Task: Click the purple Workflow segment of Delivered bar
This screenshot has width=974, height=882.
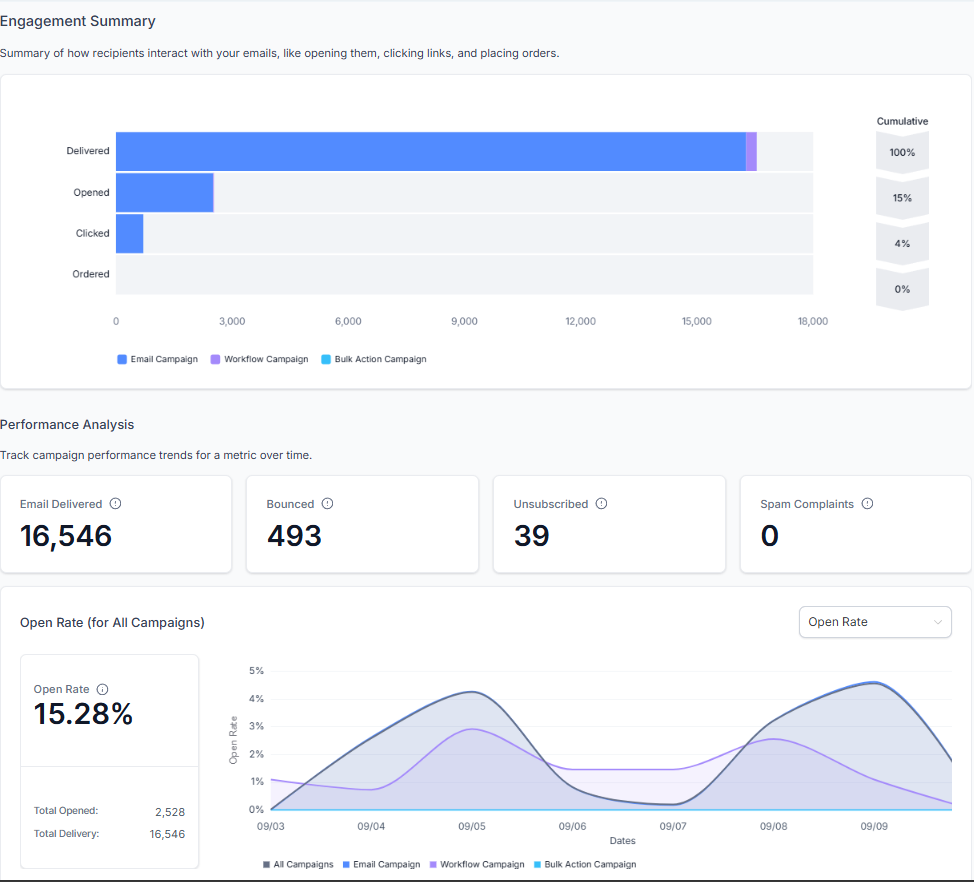Action: [x=751, y=151]
